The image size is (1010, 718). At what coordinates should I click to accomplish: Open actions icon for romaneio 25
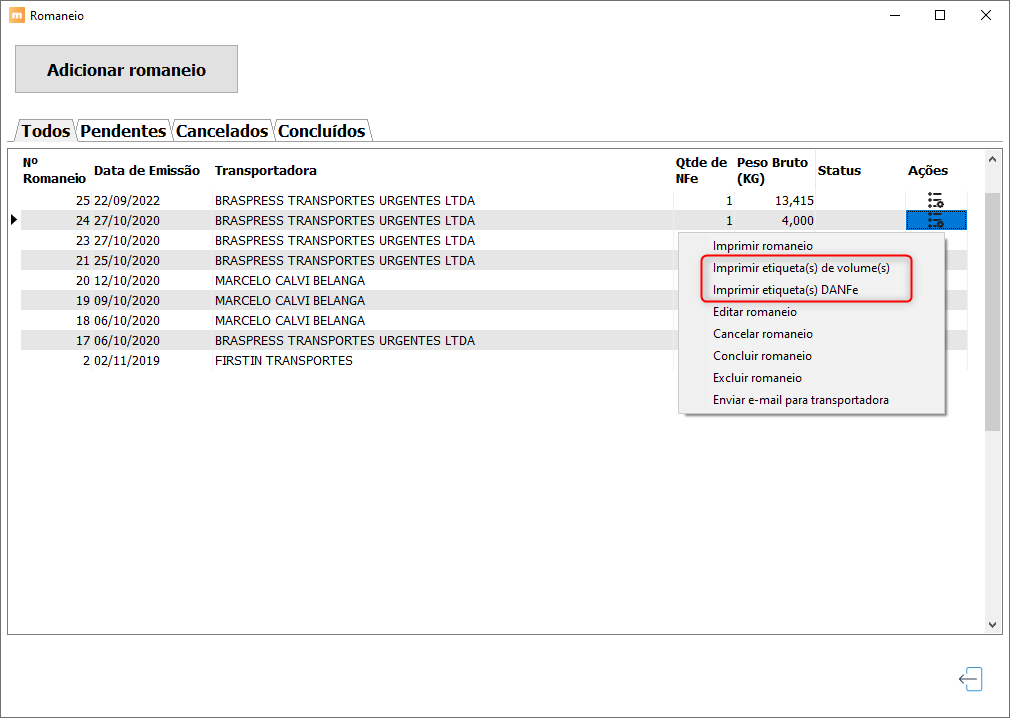pyautogui.click(x=935, y=200)
